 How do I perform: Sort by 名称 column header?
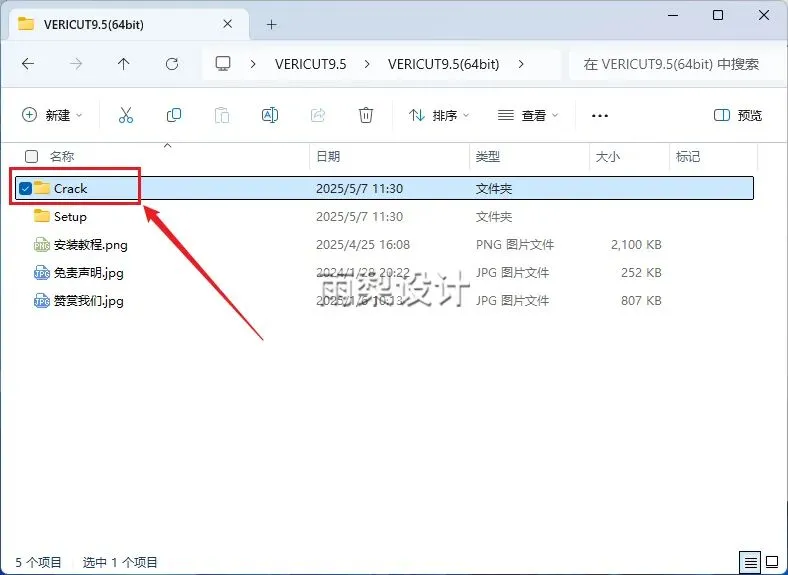(62, 157)
